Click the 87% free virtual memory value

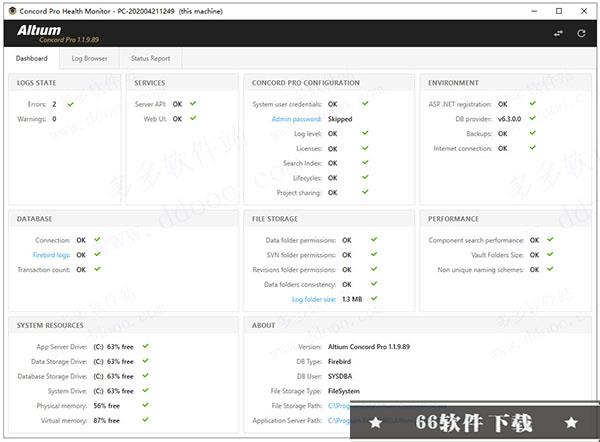coord(107,421)
